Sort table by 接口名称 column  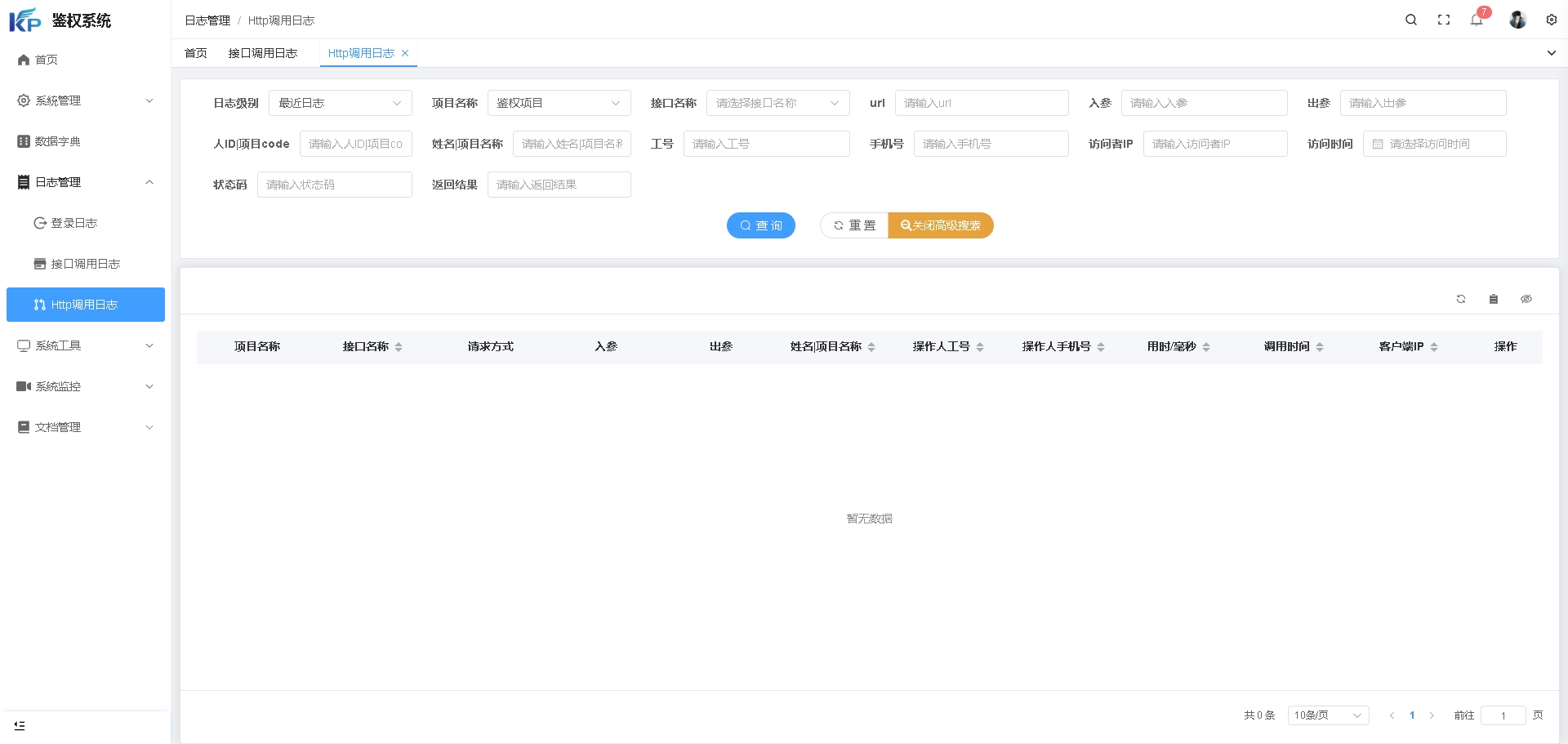(x=399, y=347)
